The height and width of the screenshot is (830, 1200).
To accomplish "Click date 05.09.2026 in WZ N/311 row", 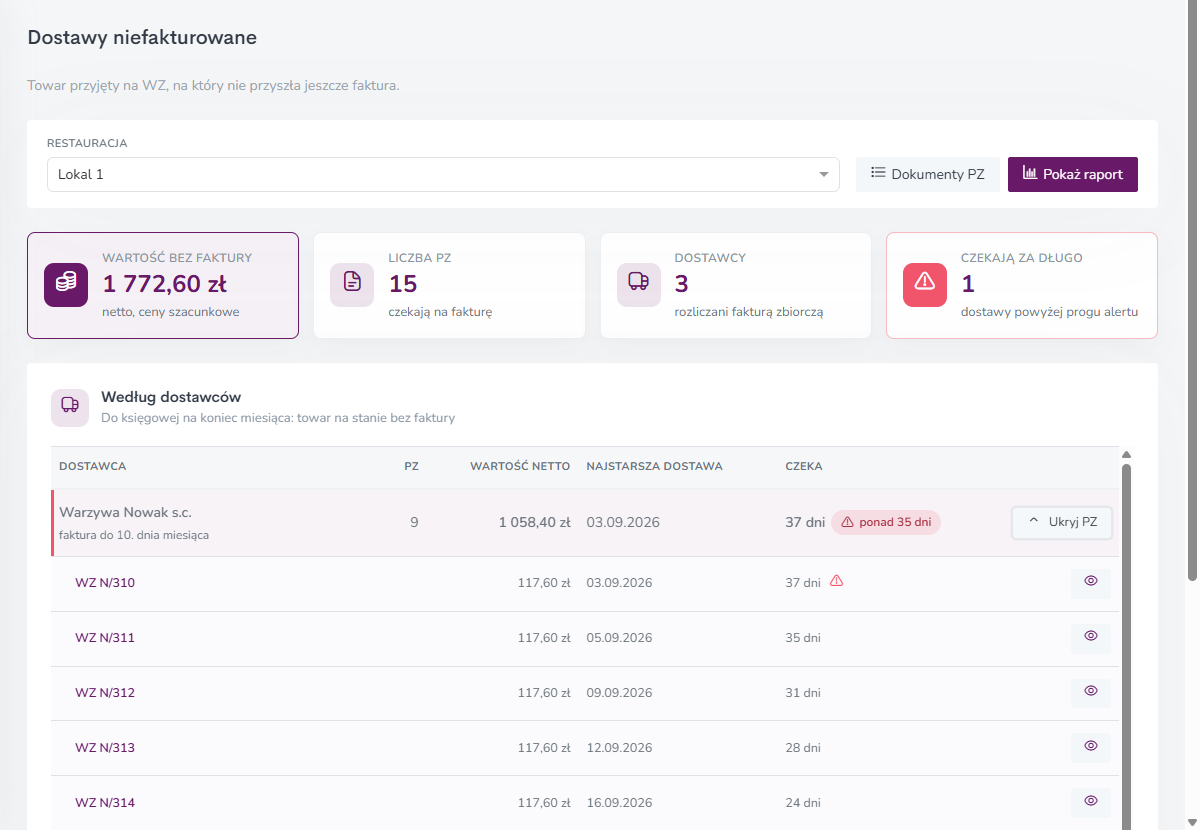I will click(x=620, y=638).
